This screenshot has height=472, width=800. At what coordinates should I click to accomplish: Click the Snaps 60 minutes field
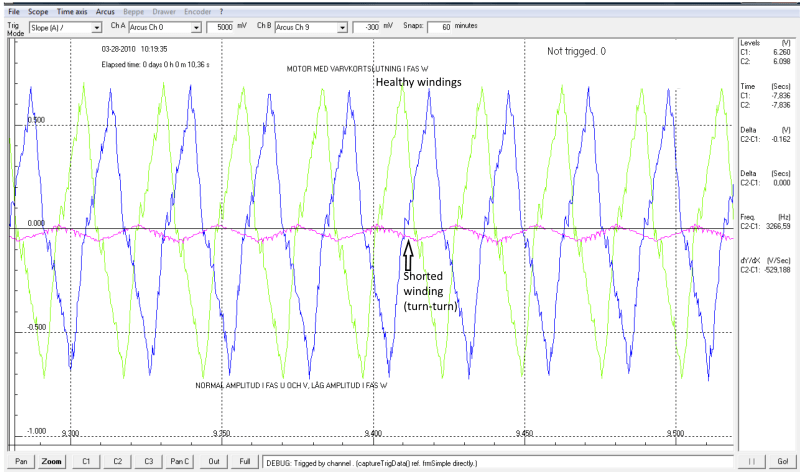coord(439,27)
